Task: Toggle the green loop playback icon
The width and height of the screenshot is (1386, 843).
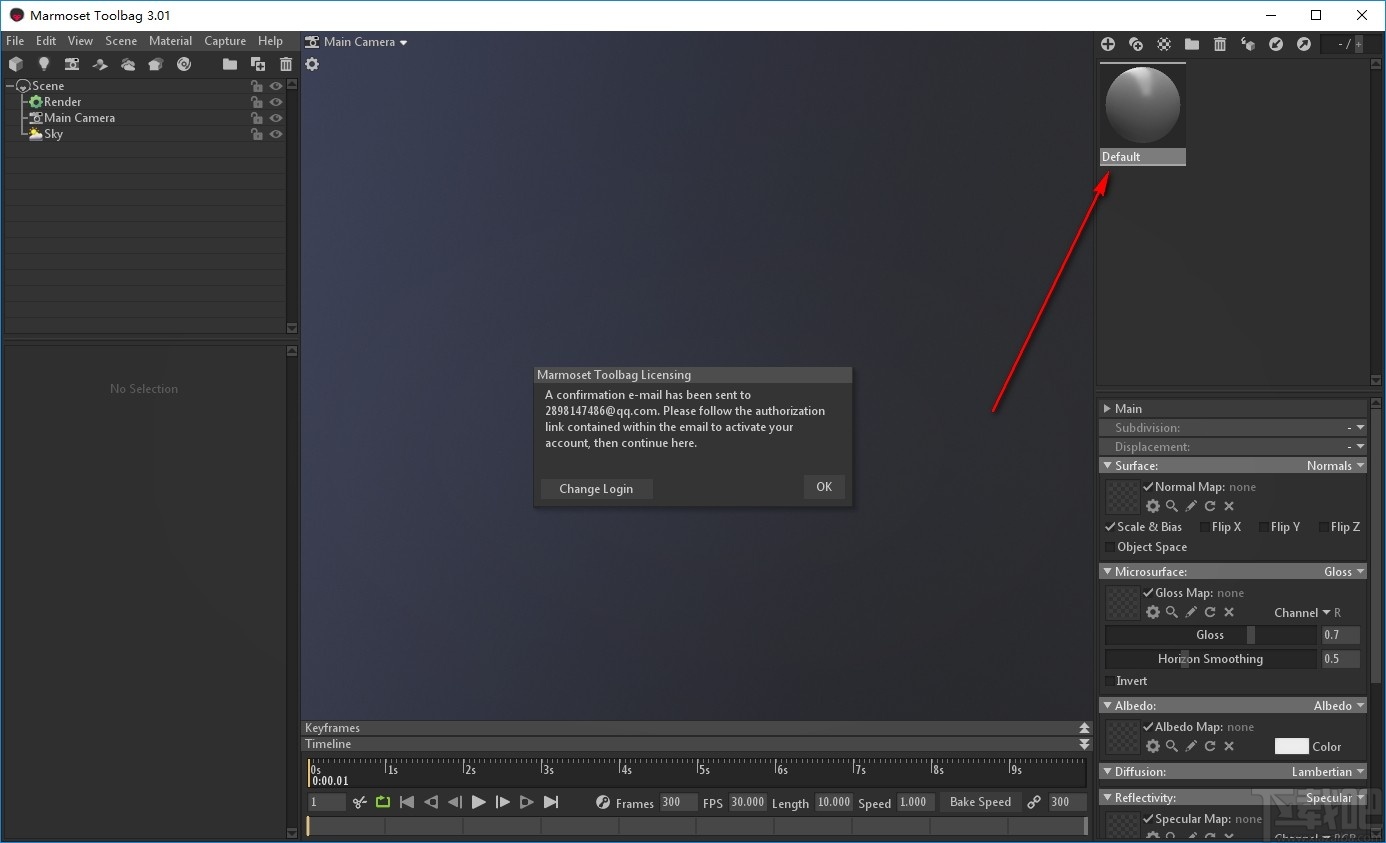Action: pyautogui.click(x=383, y=802)
